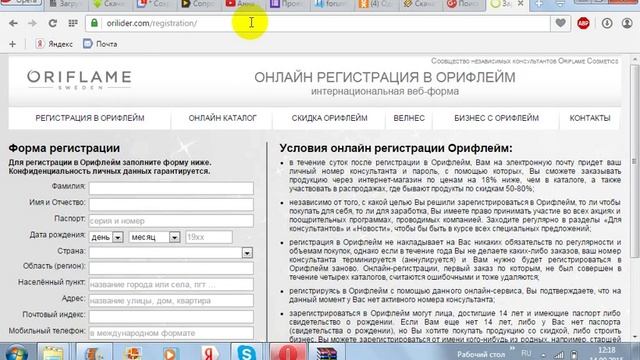Click the Мобильный телефон field
Screen dimensions: 640x360
pos(171,333)
